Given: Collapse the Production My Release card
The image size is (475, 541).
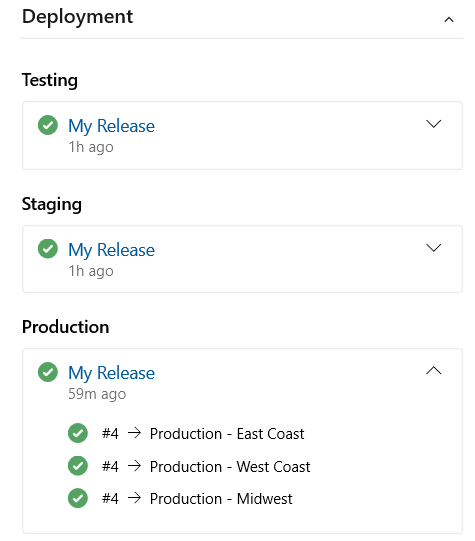Looking at the screenshot, I should (434, 371).
